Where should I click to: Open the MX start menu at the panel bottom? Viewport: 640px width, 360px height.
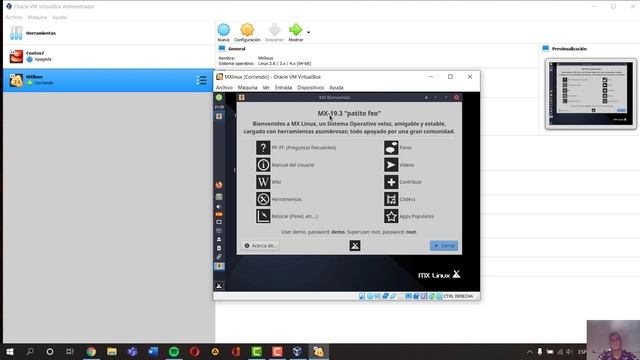click(x=219, y=285)
